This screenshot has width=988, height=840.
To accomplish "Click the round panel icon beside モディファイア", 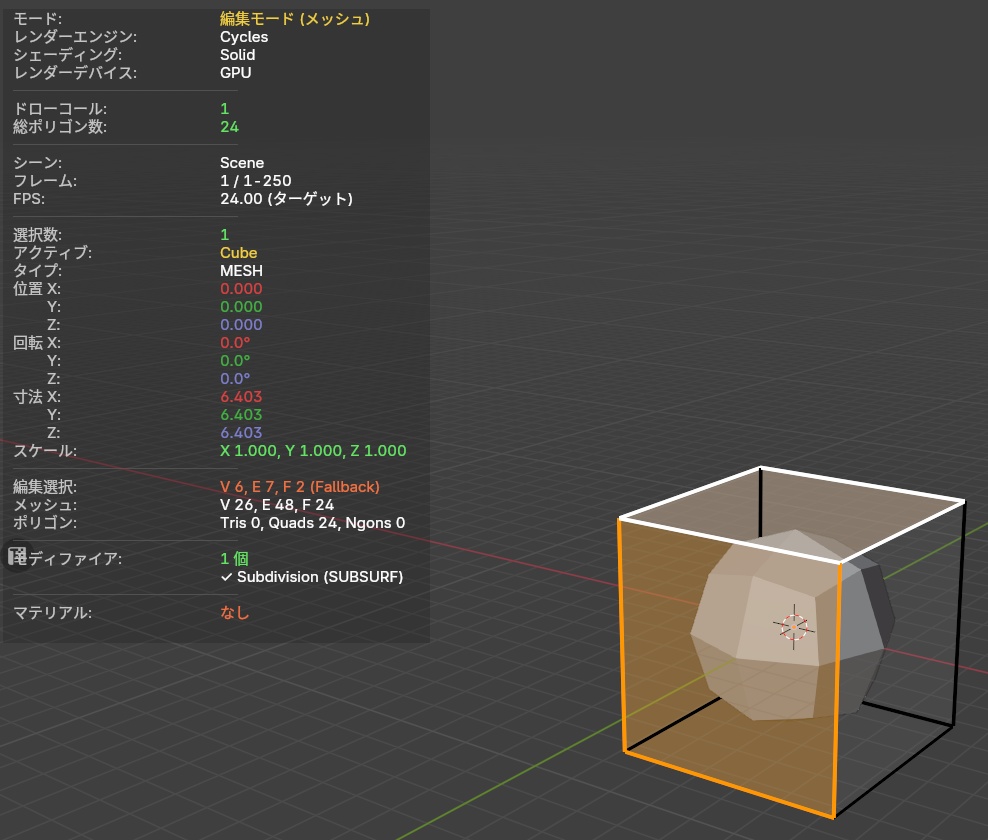I will coord(16,556).
